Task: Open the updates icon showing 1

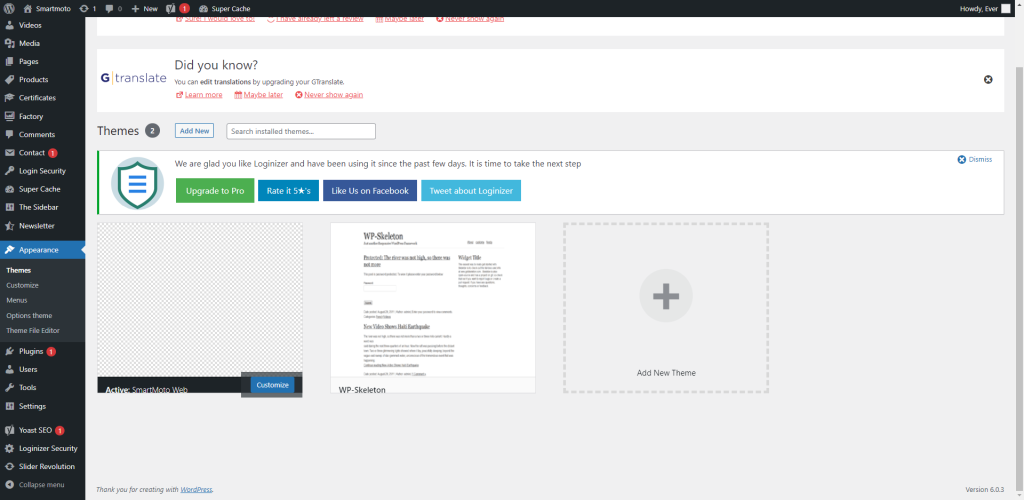Action: click(x=84, y=8)
